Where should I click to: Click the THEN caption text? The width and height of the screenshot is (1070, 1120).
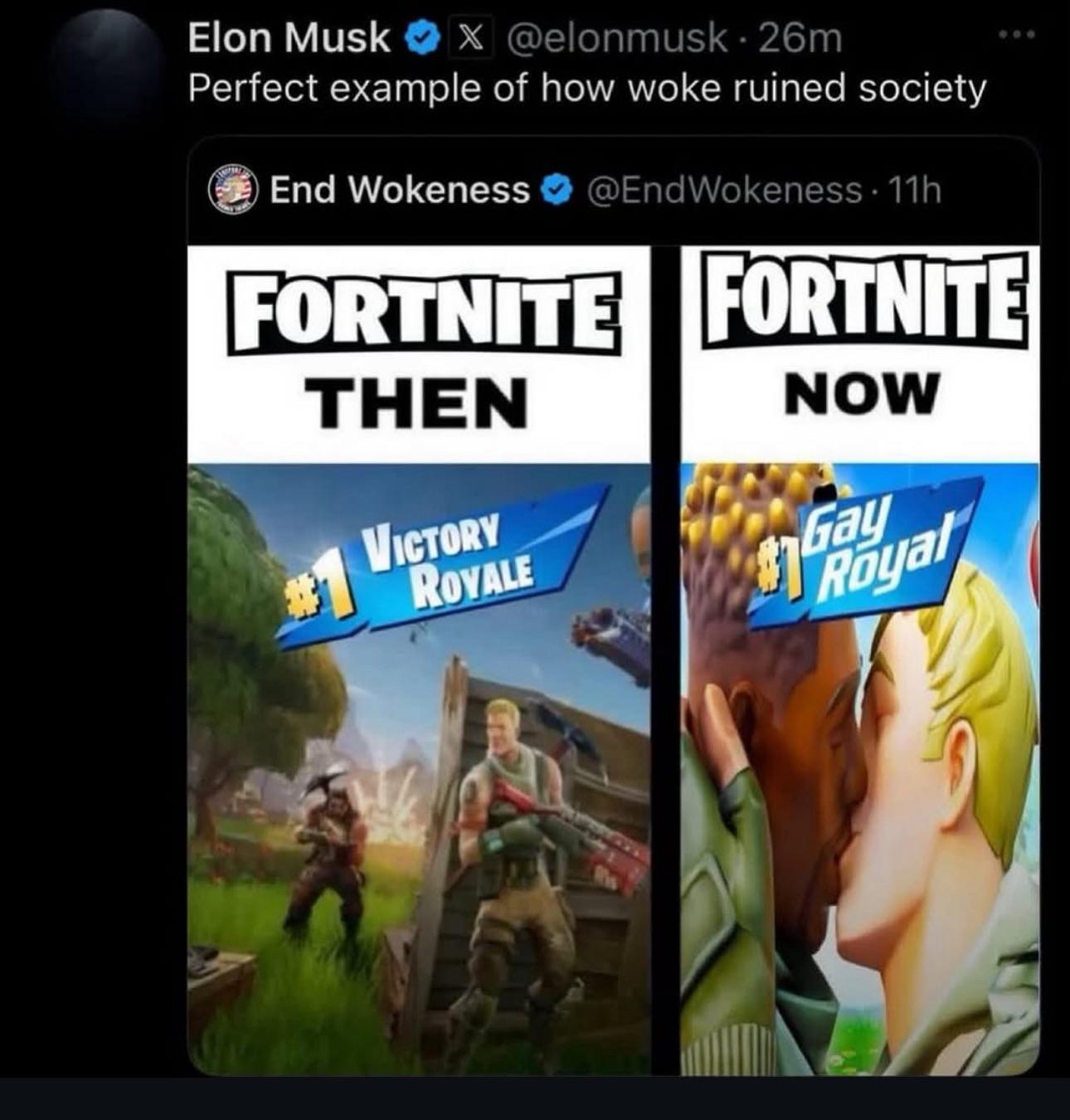pos(419,402)
